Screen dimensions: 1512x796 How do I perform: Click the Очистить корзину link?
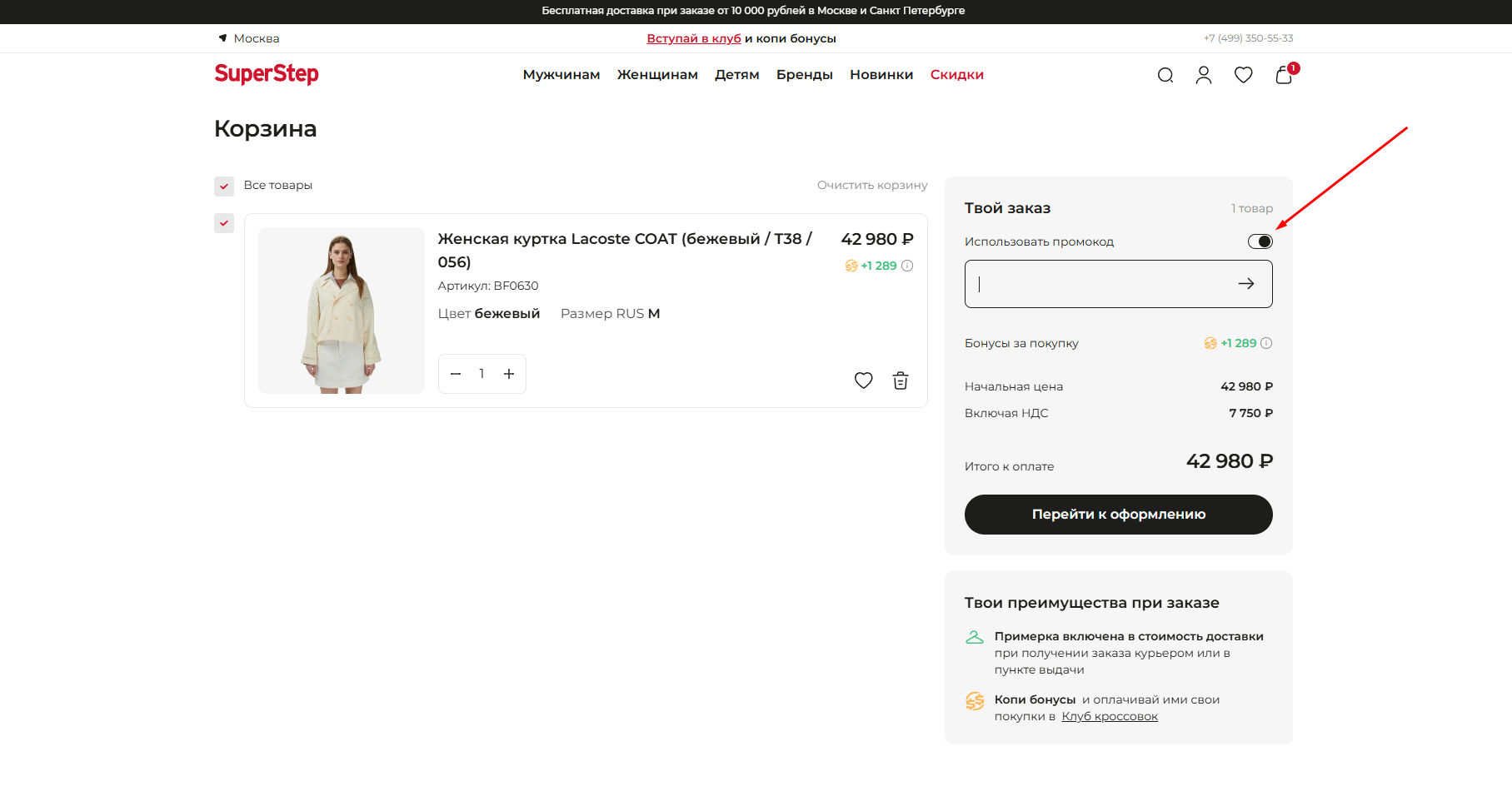[x=872, y=185]
